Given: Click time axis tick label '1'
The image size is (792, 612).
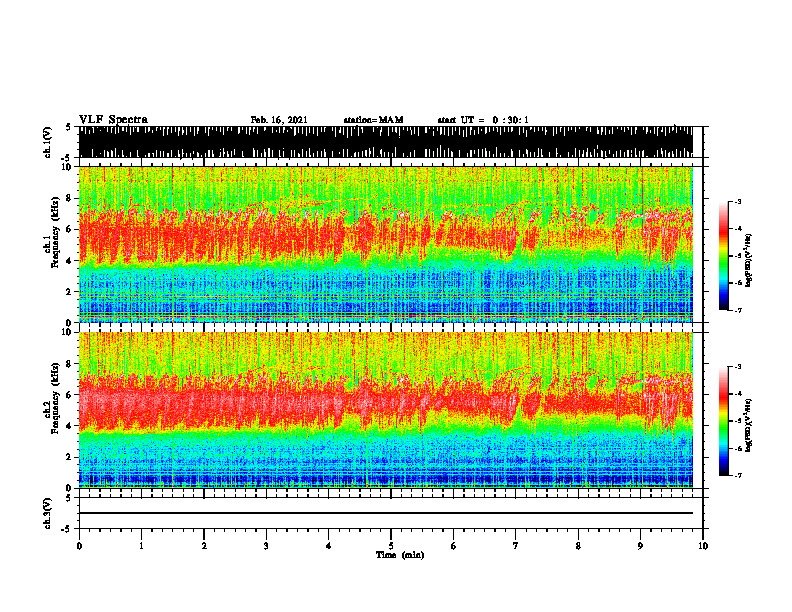Looking at the screenshot, I should click(141, 546).
